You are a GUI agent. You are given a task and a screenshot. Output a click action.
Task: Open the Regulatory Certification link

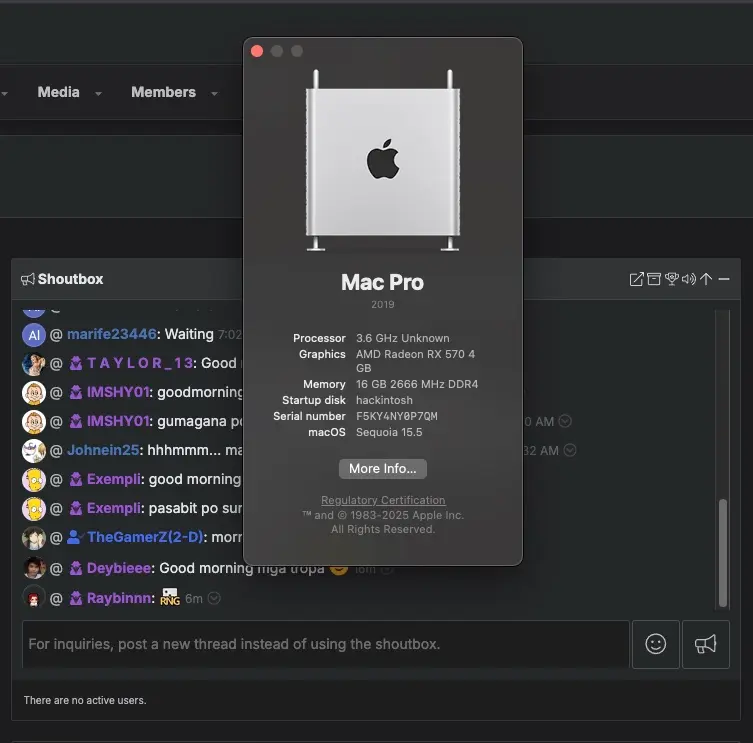point(383,500)
